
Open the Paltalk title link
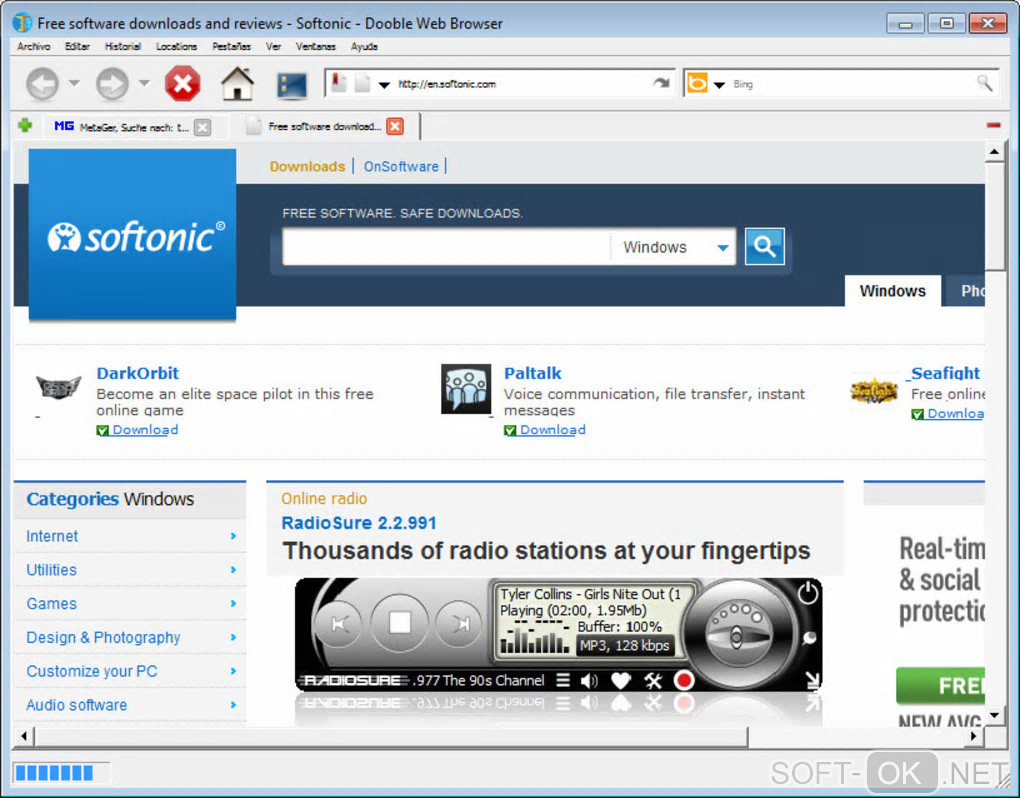click(532, 373)
